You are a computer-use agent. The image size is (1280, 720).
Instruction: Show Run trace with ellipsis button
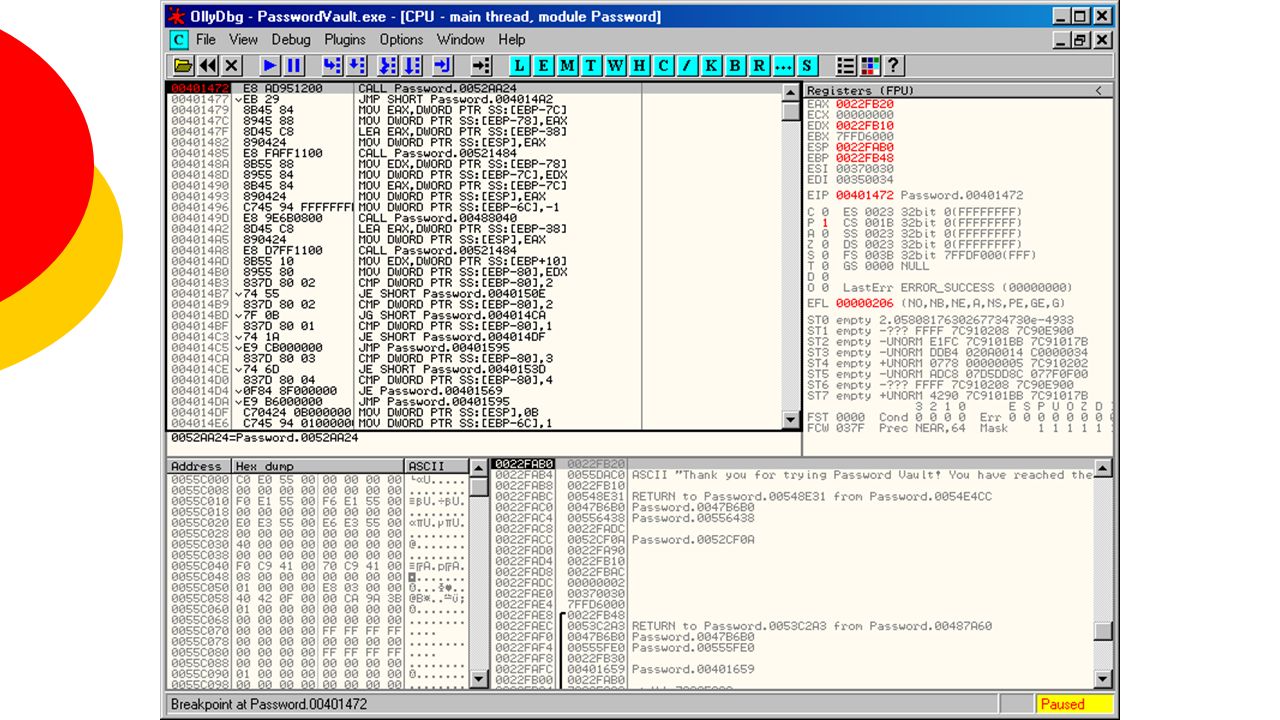(x=783, y=66)
